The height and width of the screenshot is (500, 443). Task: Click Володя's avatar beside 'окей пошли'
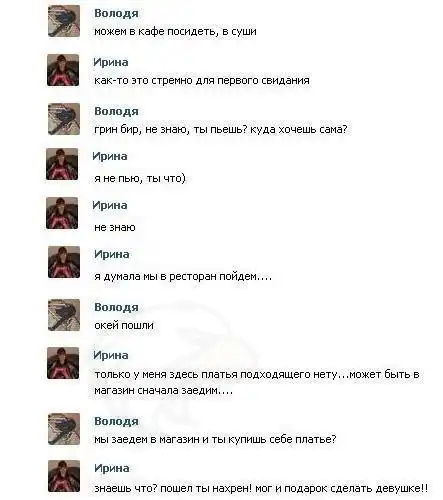[64, 315]
